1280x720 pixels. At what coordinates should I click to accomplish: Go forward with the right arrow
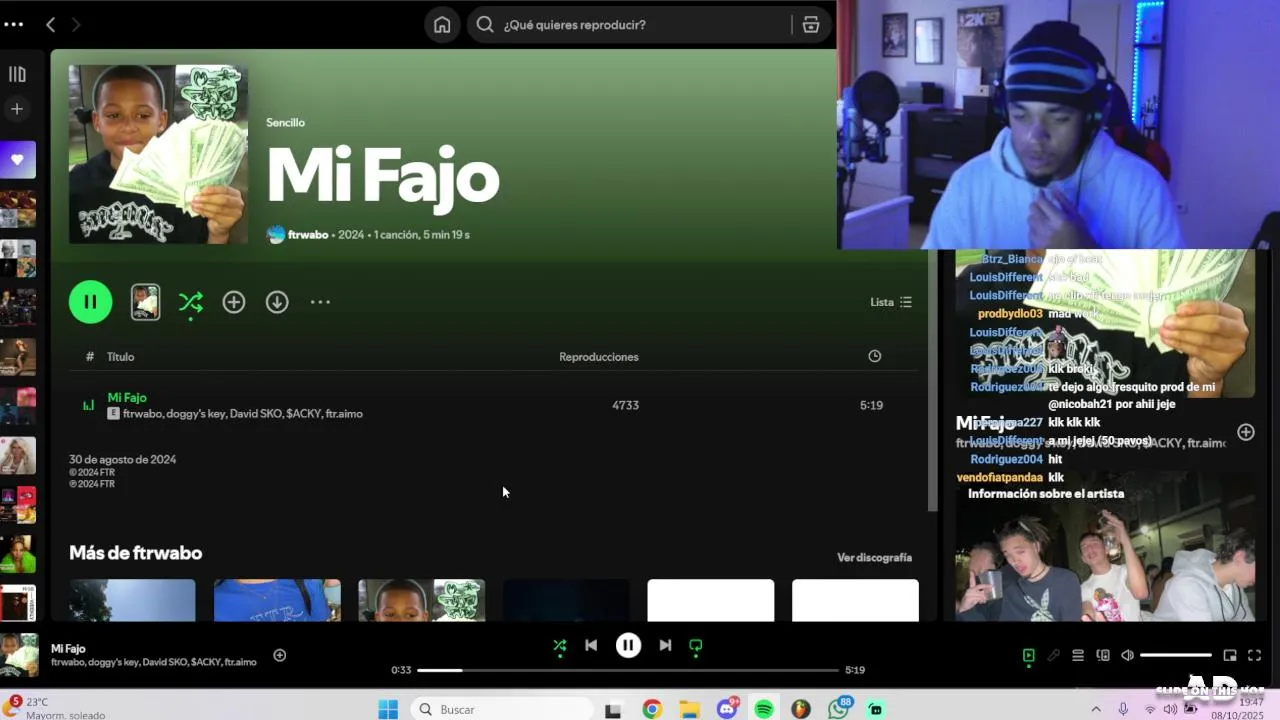[x=76, y=24]
